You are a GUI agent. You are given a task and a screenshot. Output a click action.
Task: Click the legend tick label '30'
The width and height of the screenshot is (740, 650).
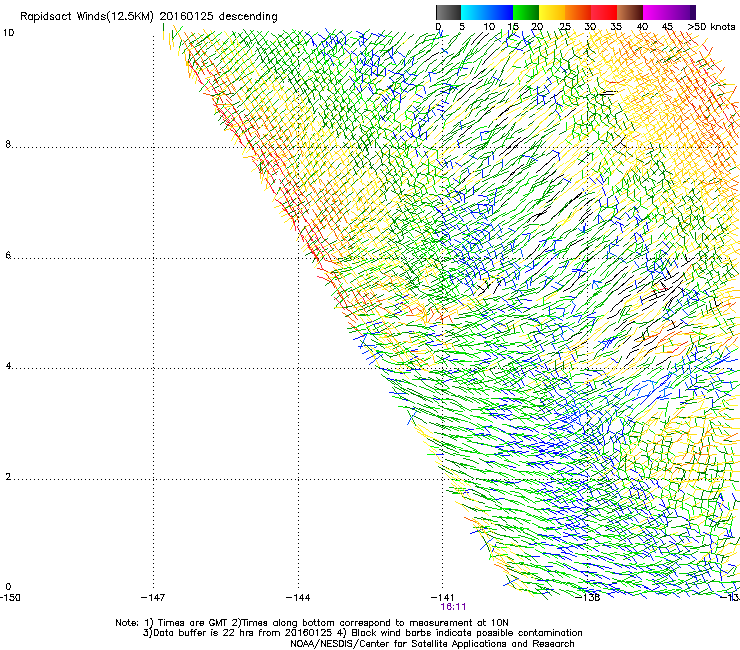tap(590, 27)
